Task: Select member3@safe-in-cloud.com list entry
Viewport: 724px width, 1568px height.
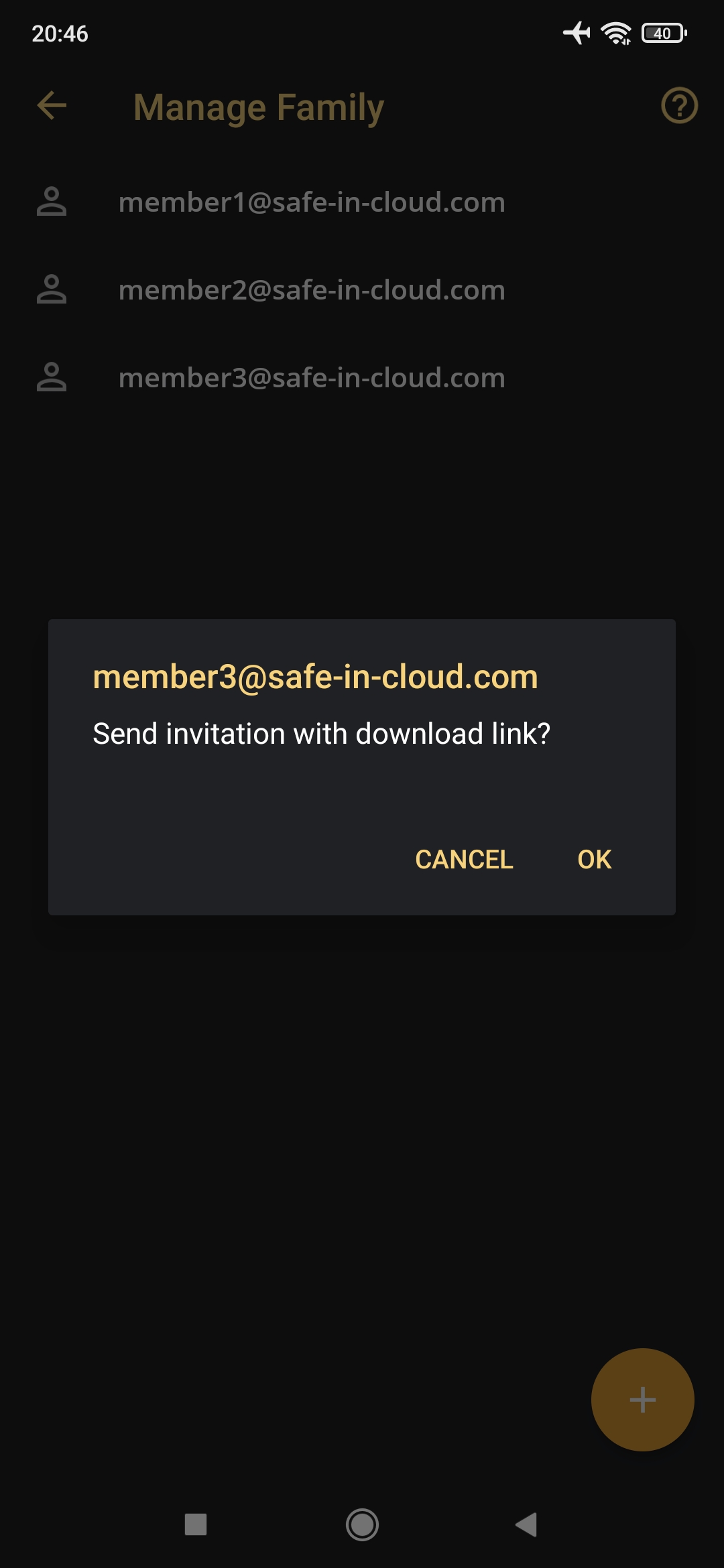Action: click(x=362, y=377)
